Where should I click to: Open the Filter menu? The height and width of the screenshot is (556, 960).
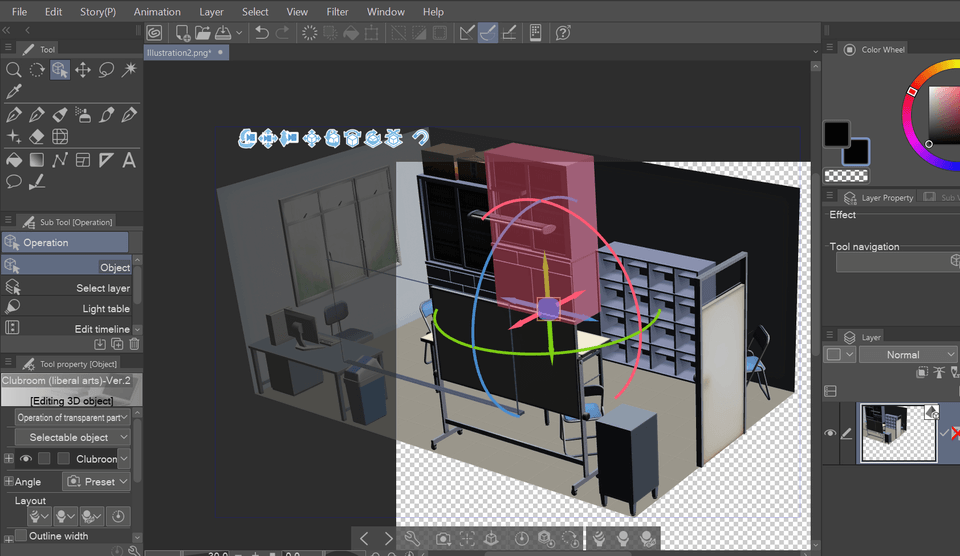click(337, 12)
